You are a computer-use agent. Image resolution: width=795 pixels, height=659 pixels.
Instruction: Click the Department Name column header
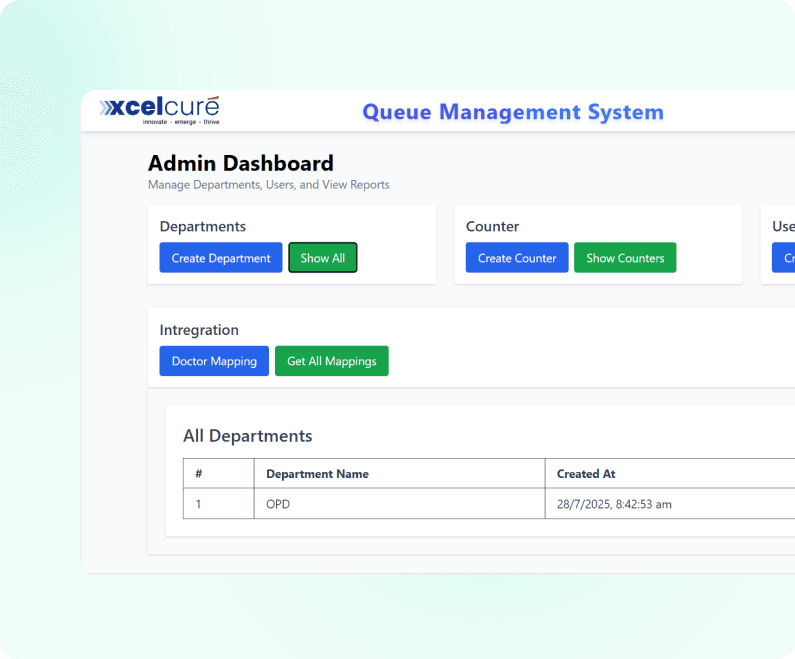(400, 473)
